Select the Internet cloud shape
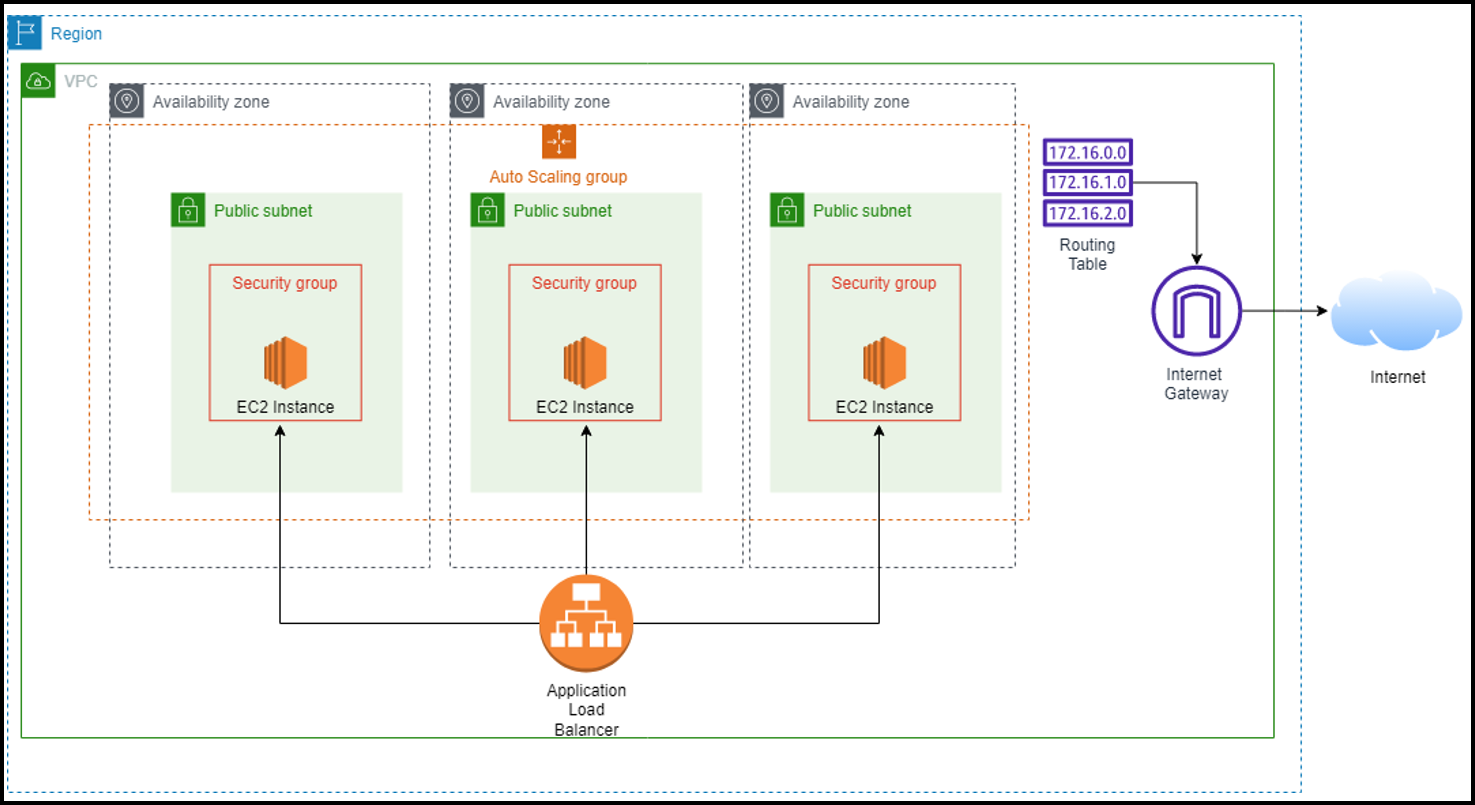Image resolution: width=1475 pixels, height=805 pixels. (1397, 312)
